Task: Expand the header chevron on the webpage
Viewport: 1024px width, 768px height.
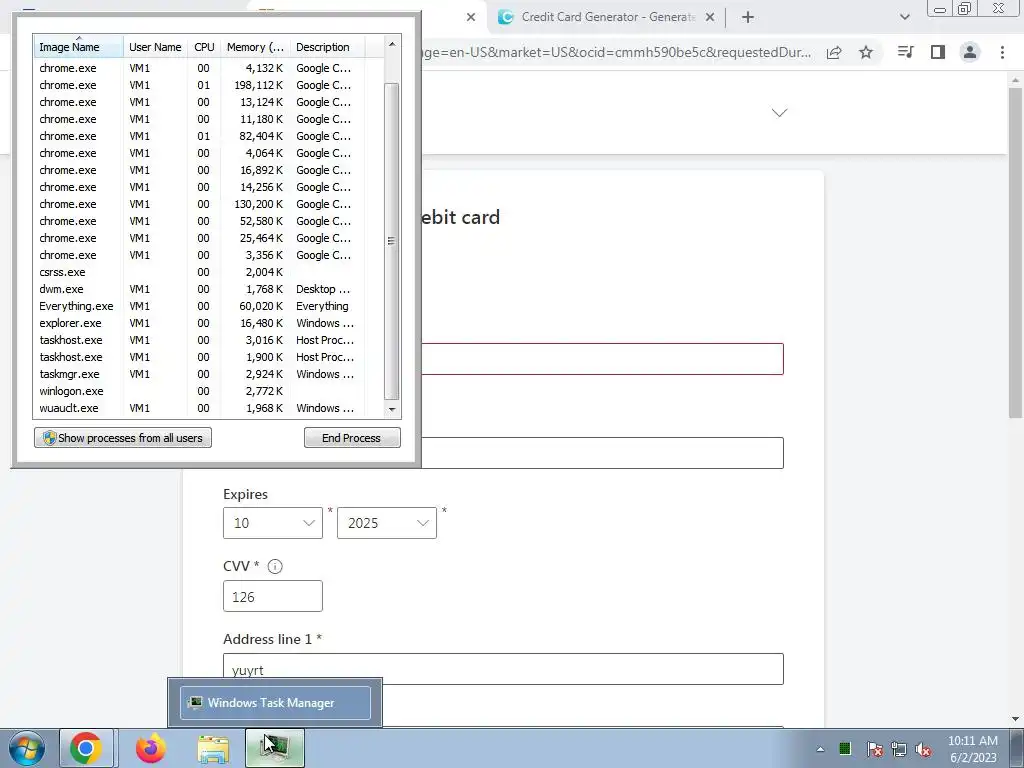Action: [x=779, y=112]
